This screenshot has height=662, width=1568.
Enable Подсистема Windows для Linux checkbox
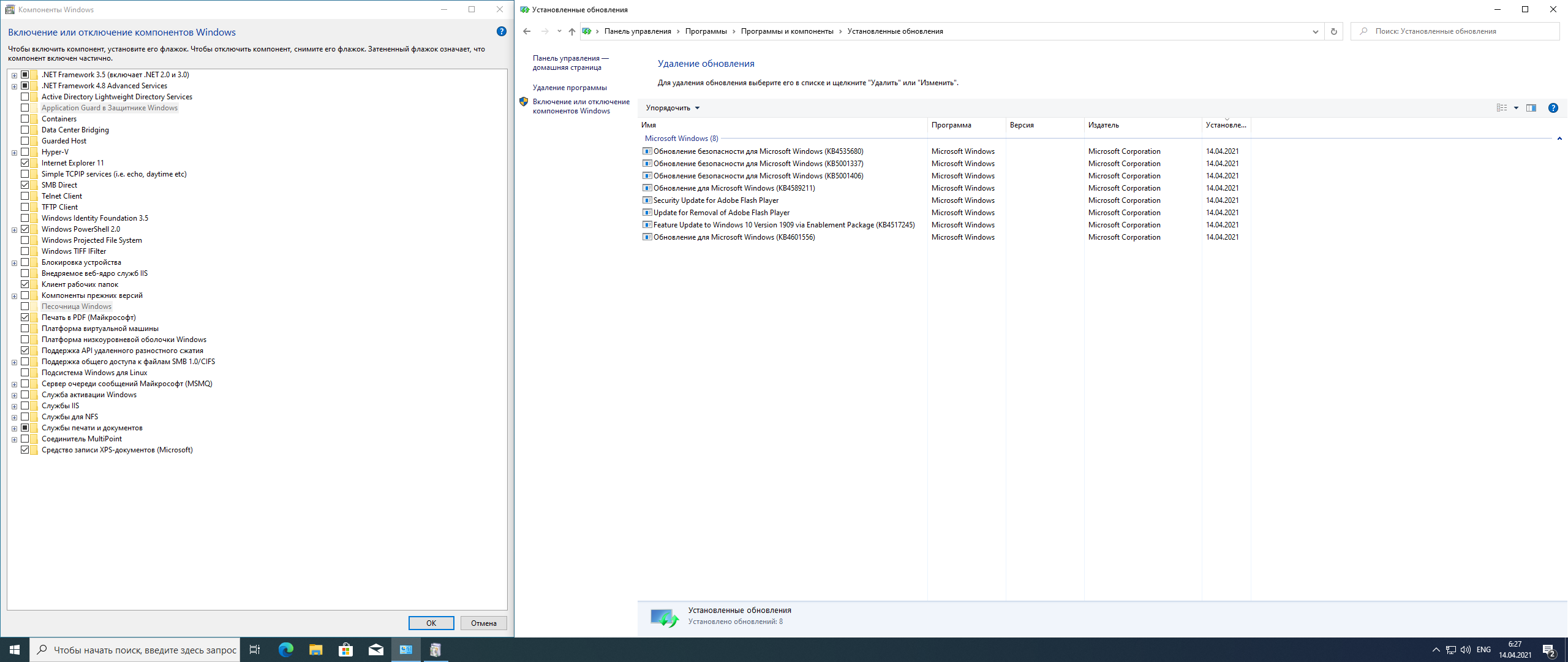pyautogui.click(x=25, y=373)
